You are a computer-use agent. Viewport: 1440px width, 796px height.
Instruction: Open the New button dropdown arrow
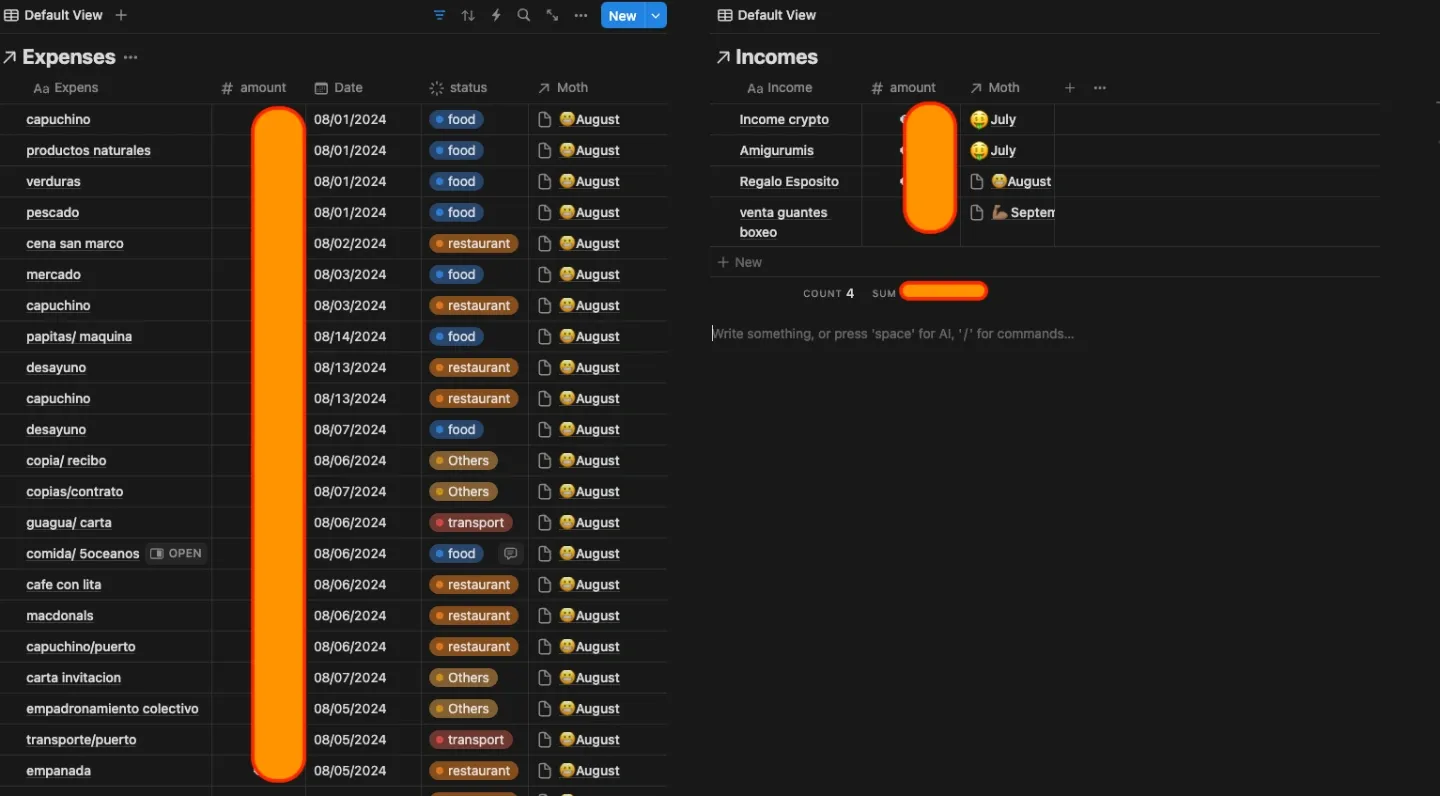(x=656, y=16)
